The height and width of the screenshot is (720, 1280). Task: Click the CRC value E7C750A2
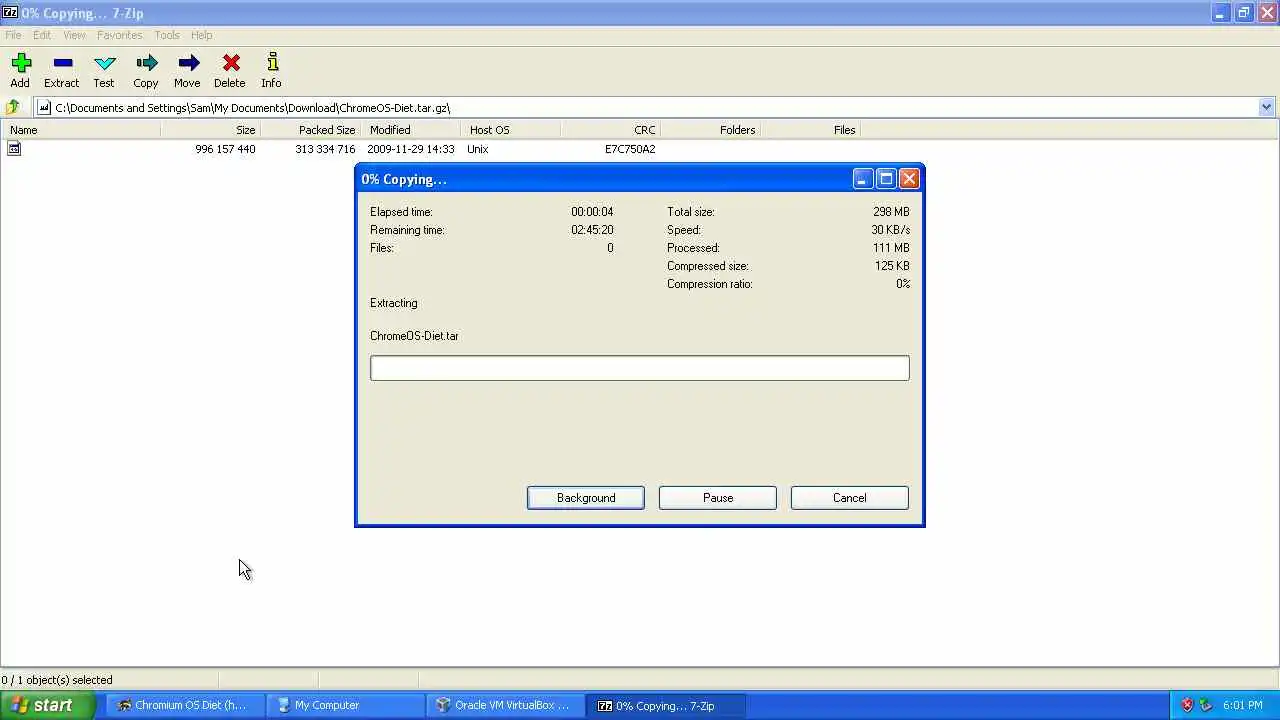coord(630,149)
